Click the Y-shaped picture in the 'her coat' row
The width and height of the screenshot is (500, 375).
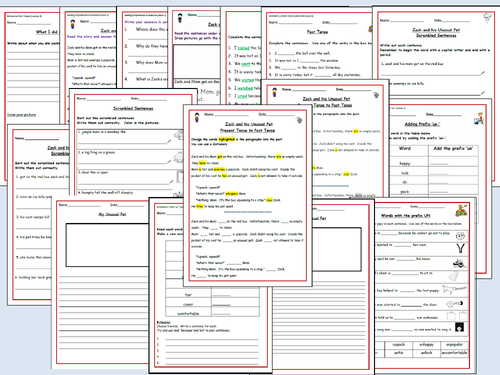coord(460,249)
